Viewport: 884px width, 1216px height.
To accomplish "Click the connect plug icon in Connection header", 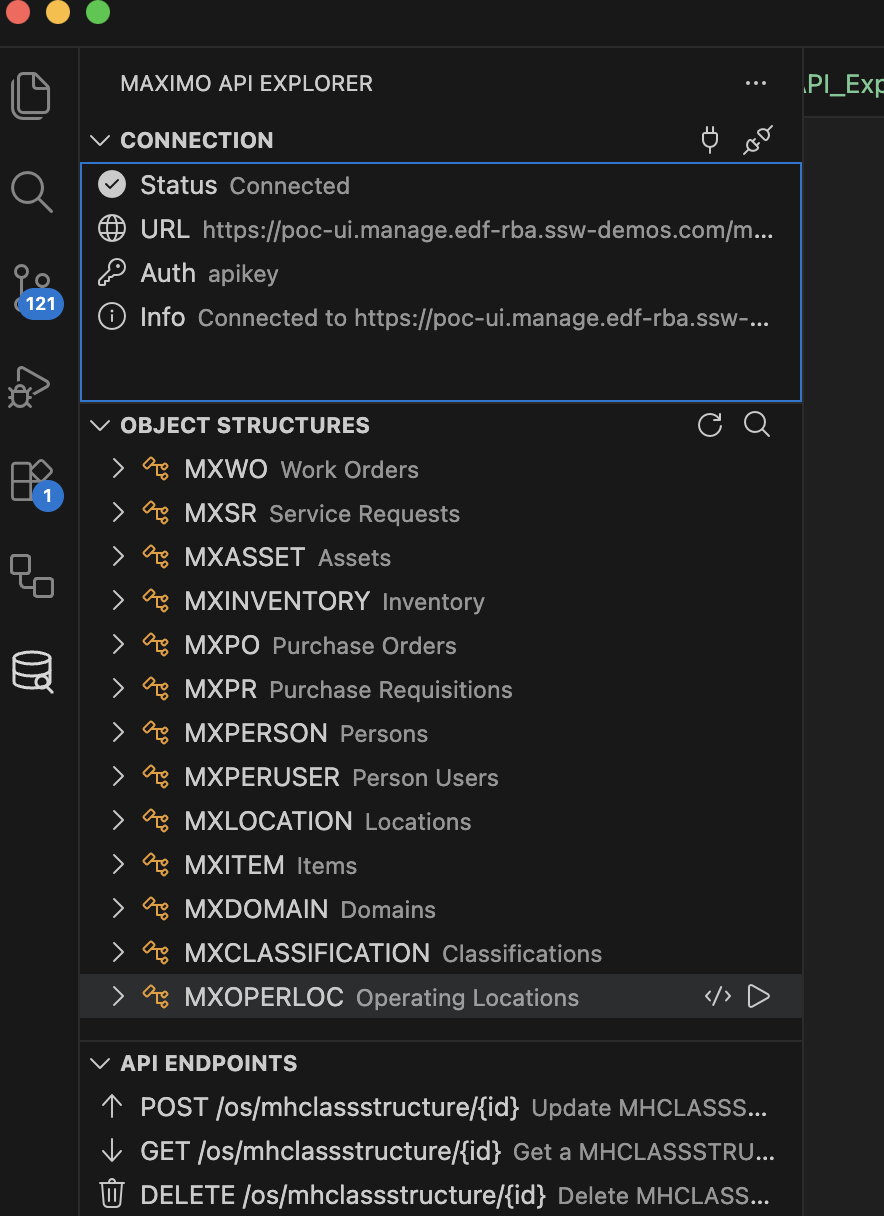I will click(x=710, y=140).
